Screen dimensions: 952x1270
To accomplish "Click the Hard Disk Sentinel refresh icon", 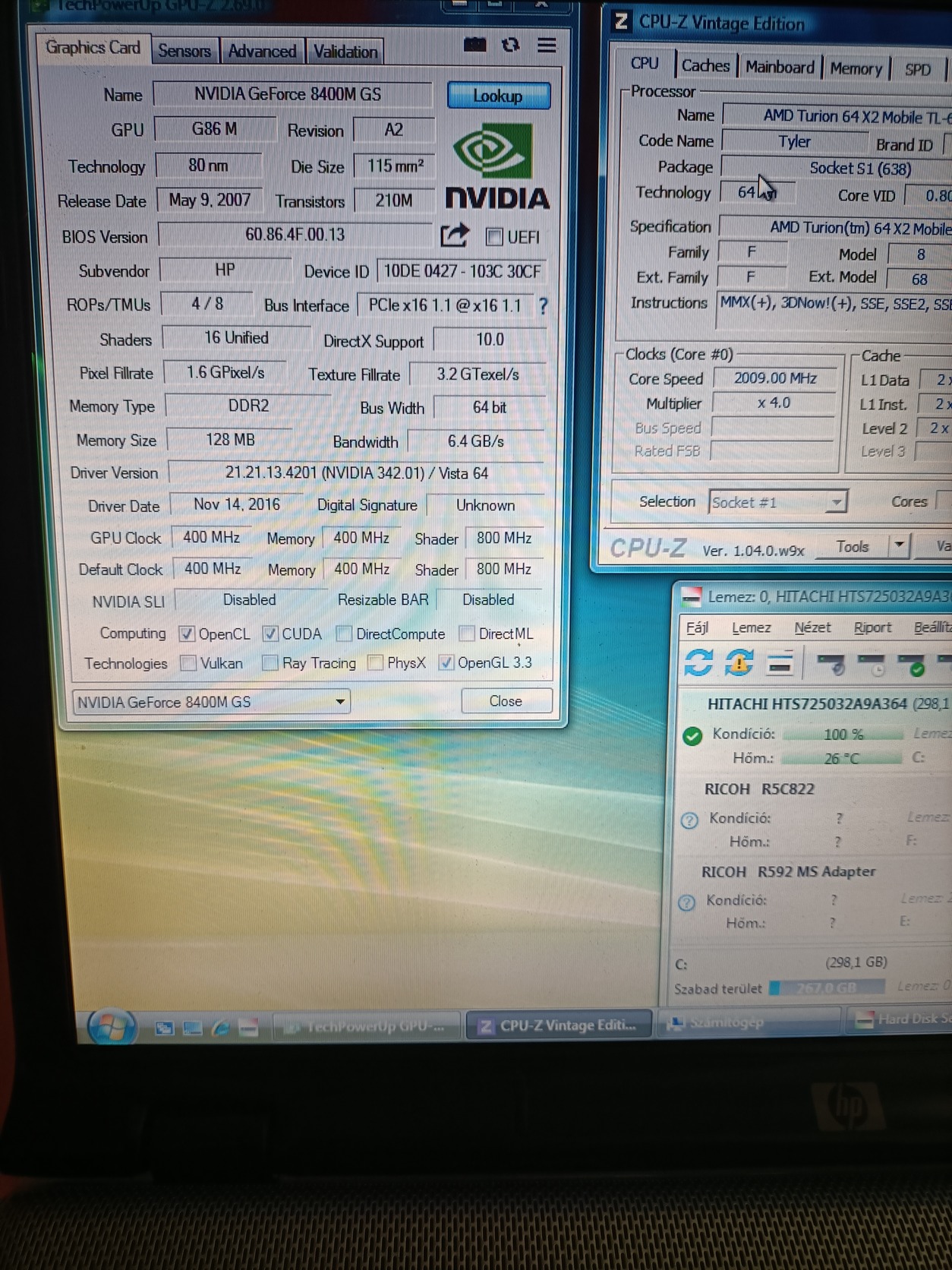I will click(698, 662).
